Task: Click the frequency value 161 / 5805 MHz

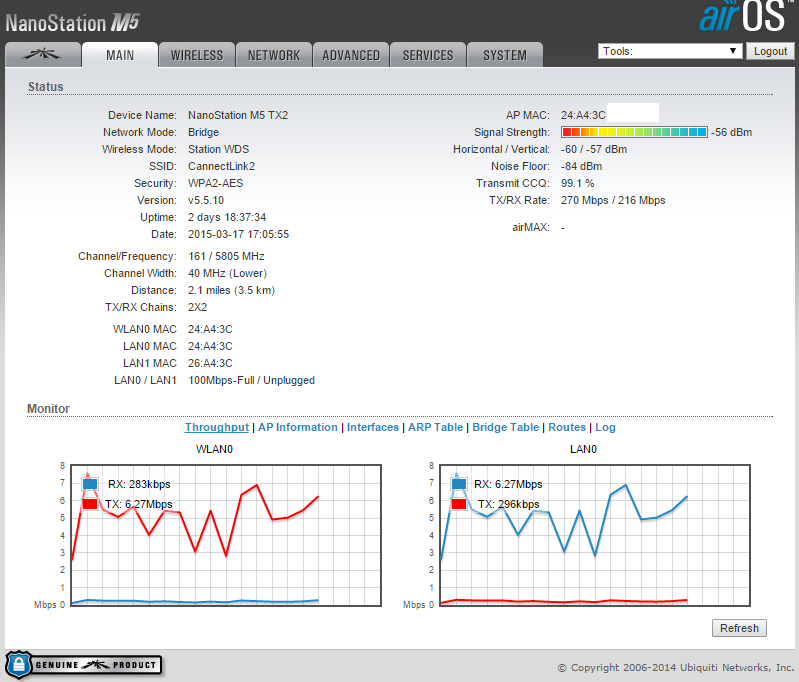Action: (x=226, y=256)
